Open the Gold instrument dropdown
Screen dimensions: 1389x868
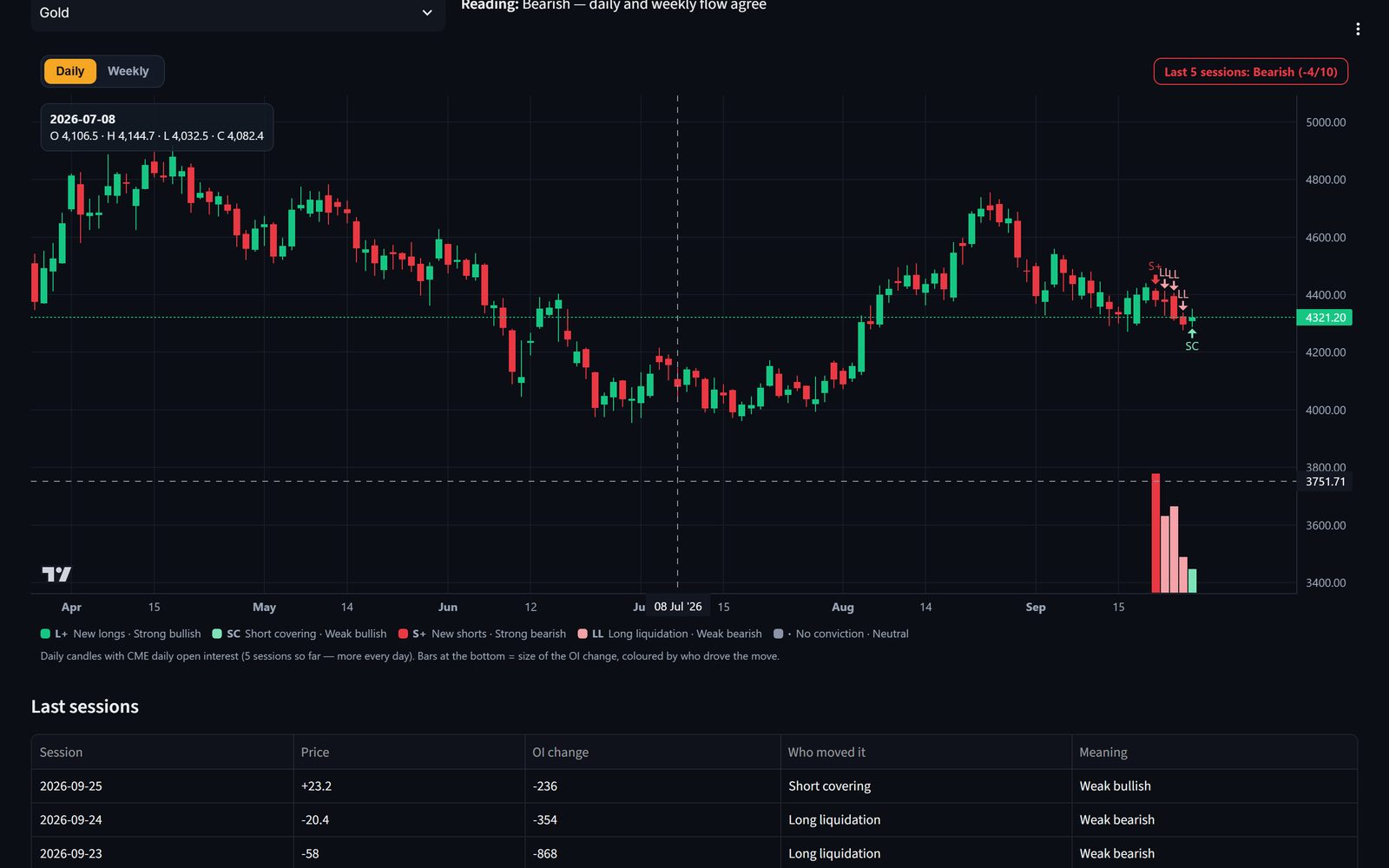(x=238, y=13)
